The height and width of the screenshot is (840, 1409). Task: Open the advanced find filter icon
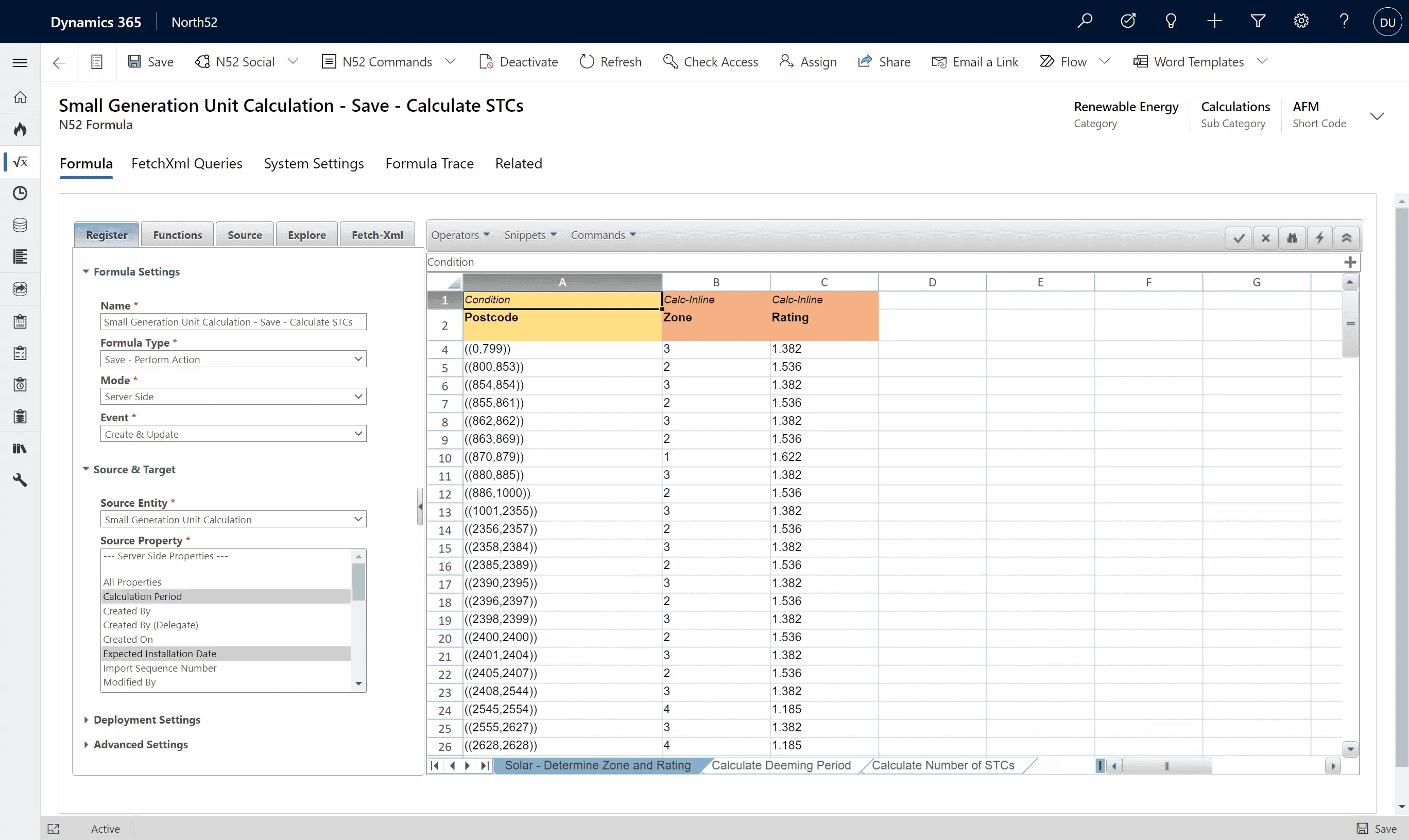1258,22
